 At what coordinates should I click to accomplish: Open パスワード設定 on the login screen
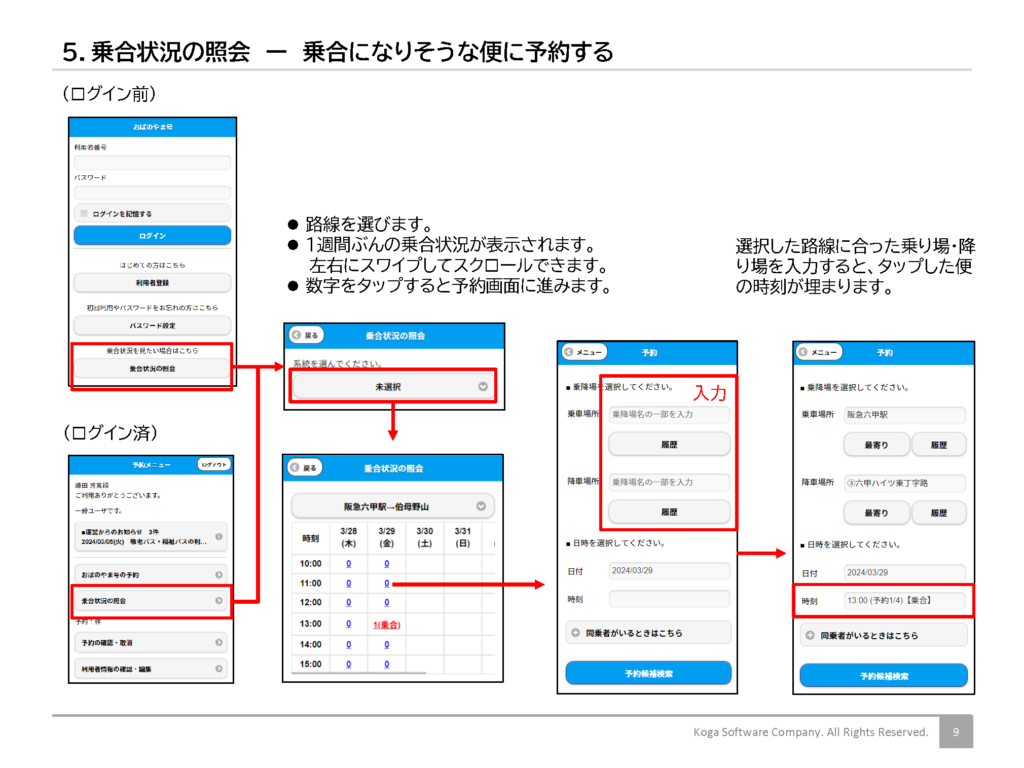(152, 326)
